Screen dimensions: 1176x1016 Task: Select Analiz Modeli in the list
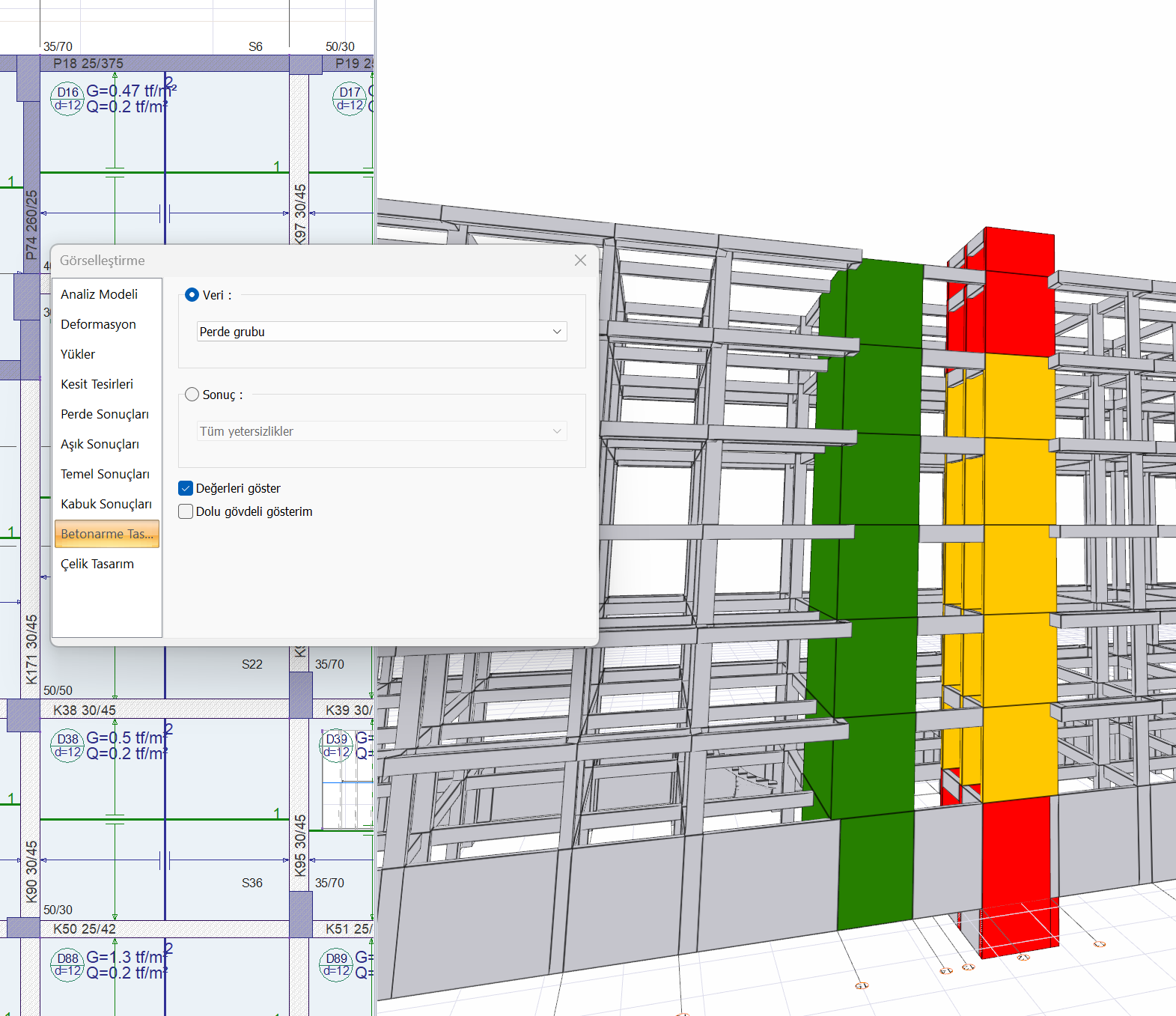coord(99,294)
